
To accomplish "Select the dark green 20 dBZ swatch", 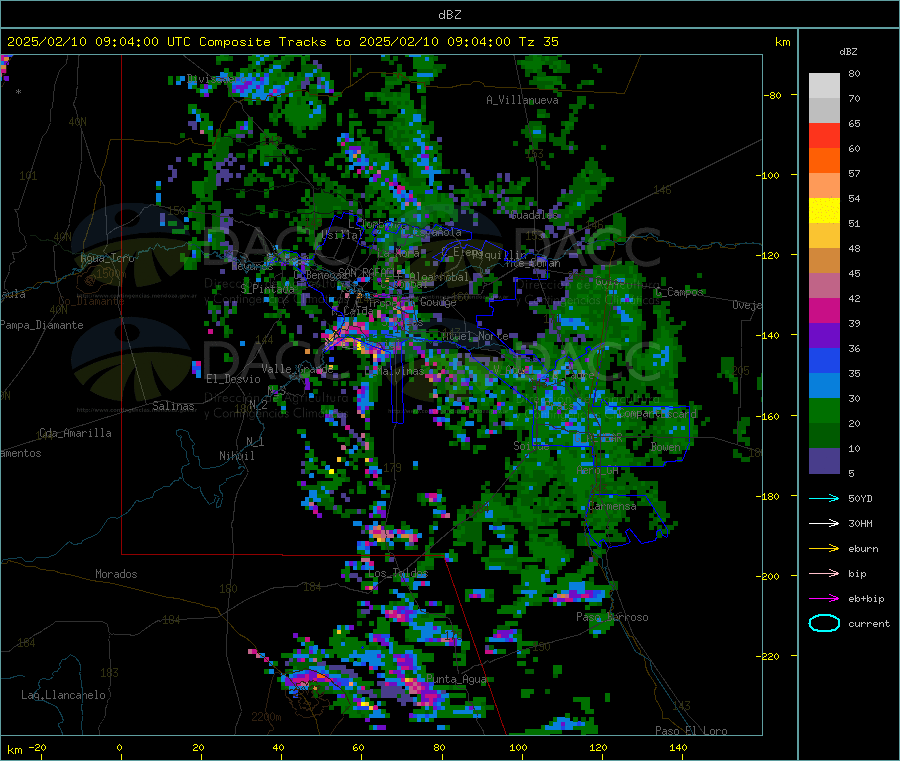I will click(824, 436).
